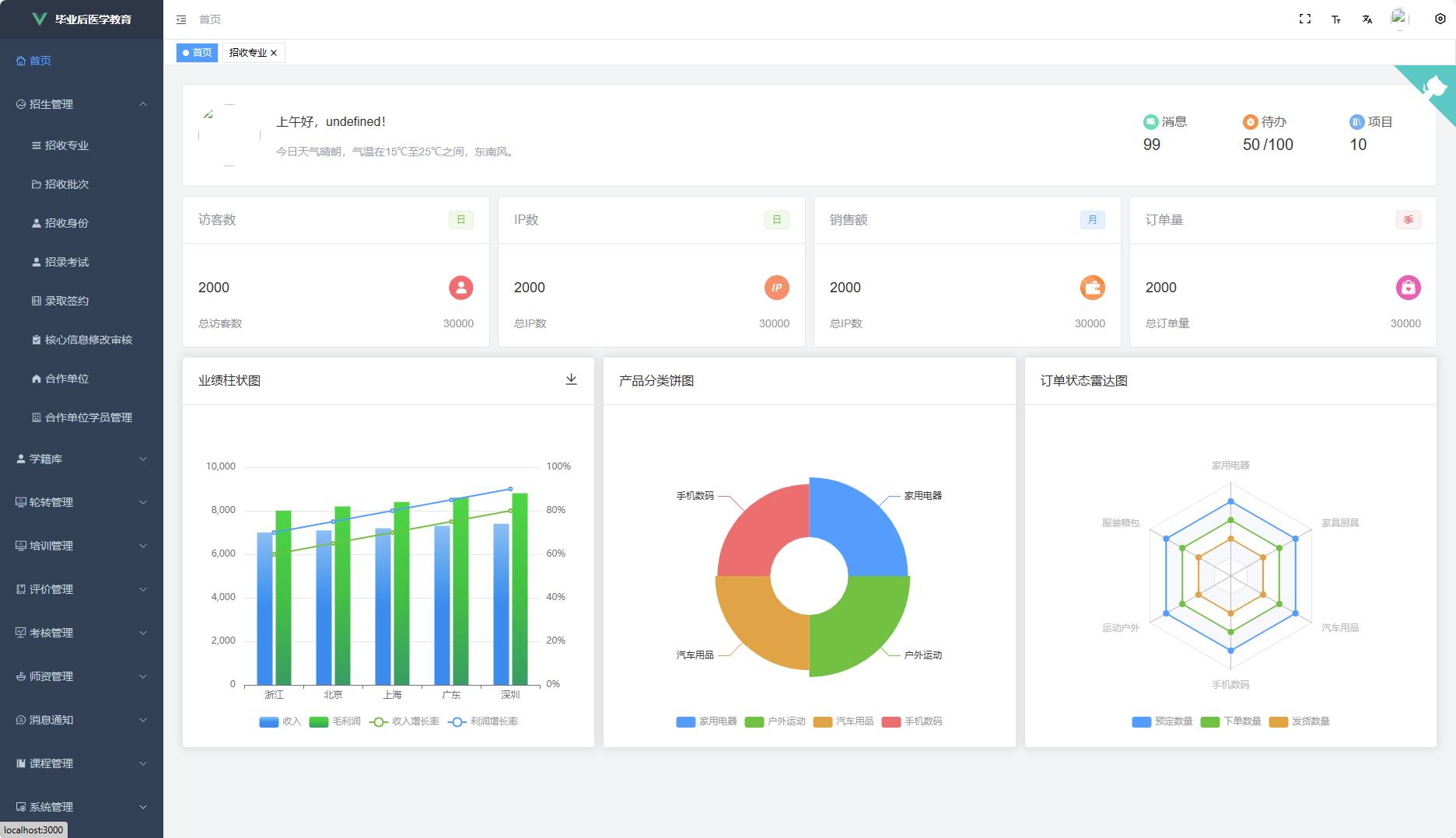Open 核心信息修改审核 menu item
Viewport: 1456px width, 838px height.
pyautogui.click(x=88, y=340)
